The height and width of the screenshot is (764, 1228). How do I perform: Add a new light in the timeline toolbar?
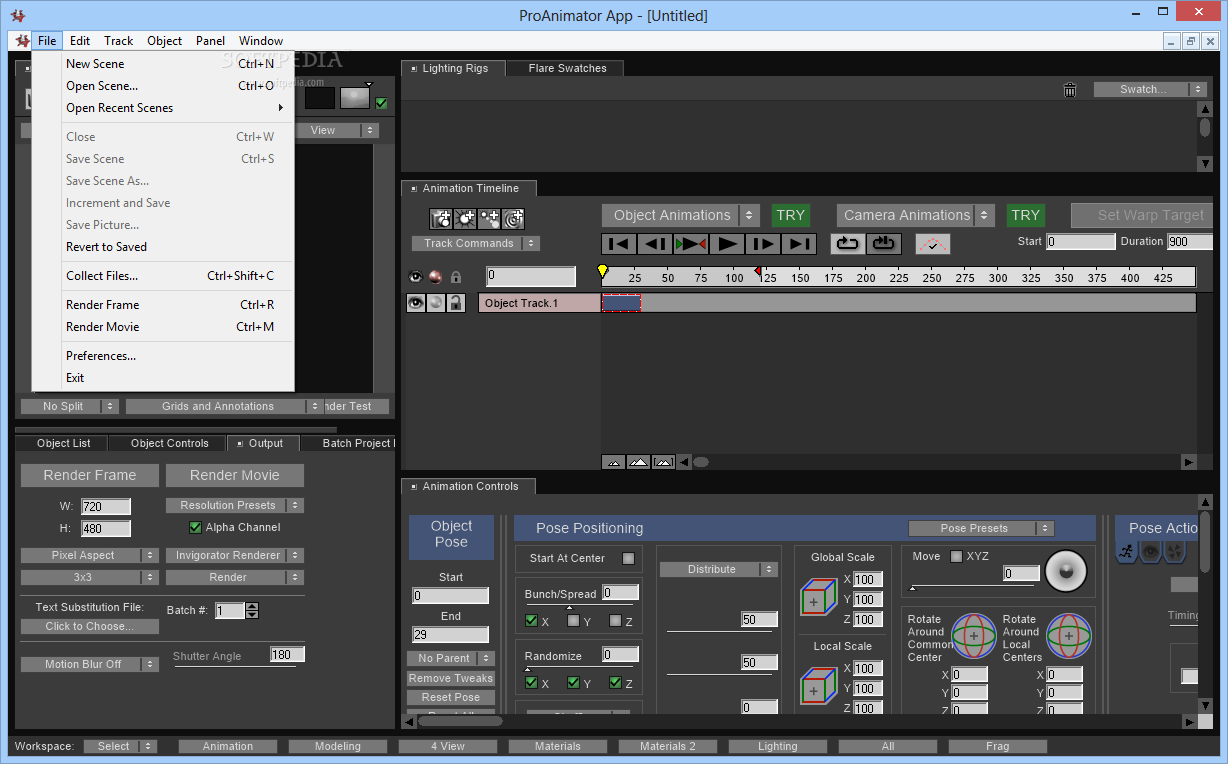click(x=465, y=218)
